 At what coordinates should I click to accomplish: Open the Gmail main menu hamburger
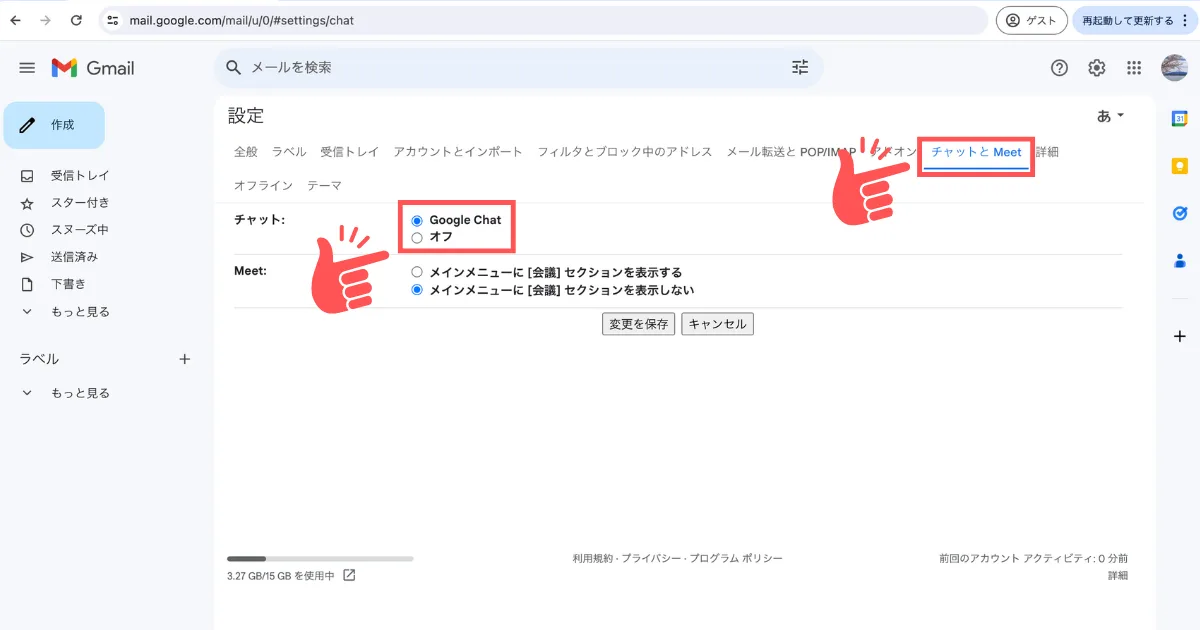click(x=27, y=68)
